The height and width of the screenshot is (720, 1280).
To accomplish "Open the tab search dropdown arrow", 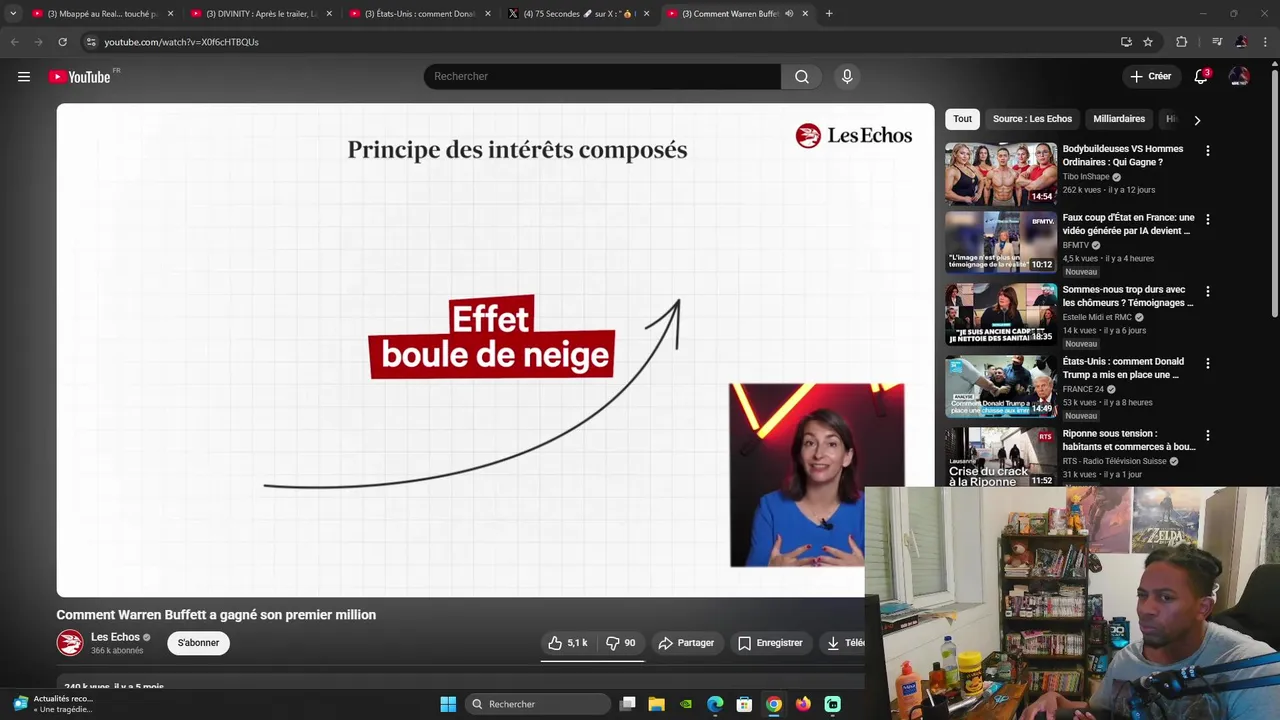I will 13,14.
